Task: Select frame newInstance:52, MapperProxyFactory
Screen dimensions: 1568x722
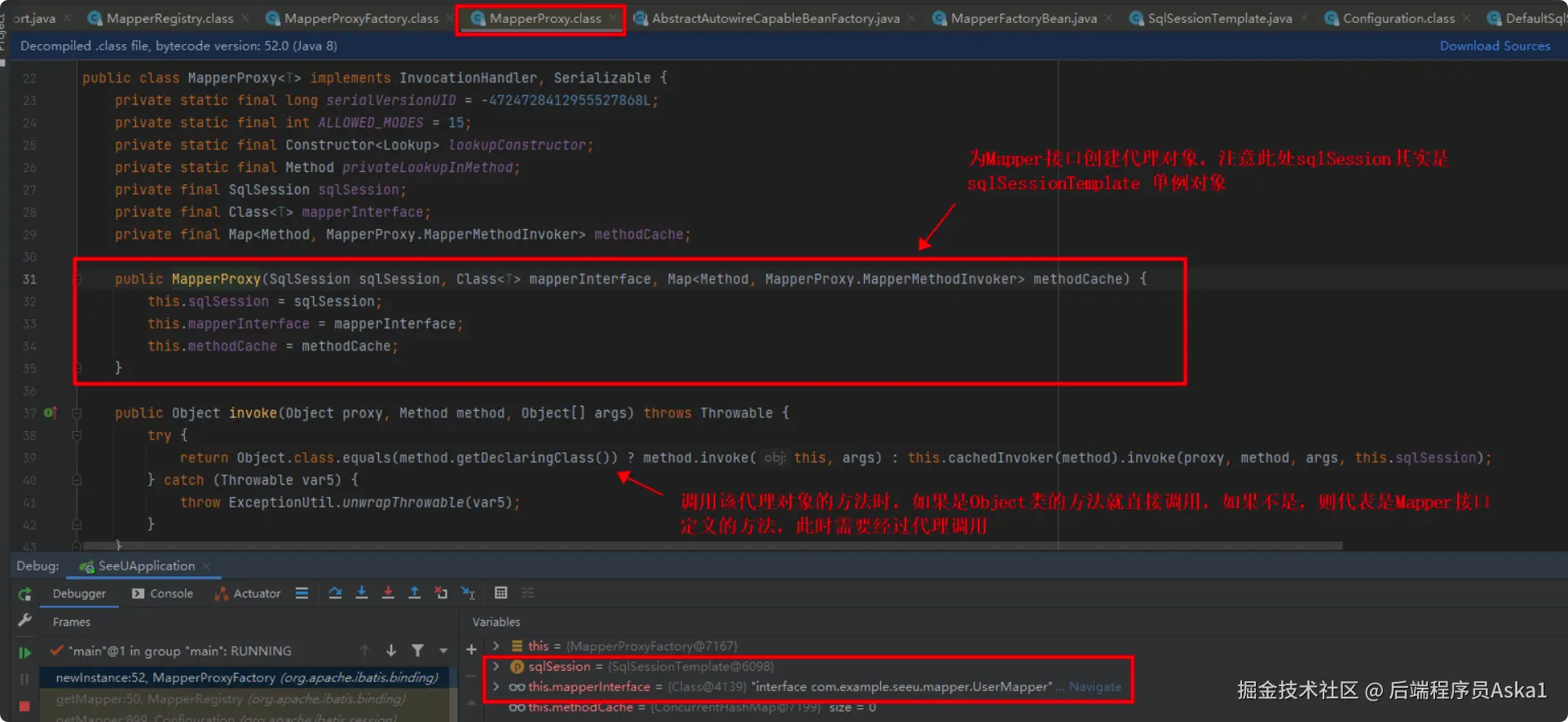Action: 247,677
